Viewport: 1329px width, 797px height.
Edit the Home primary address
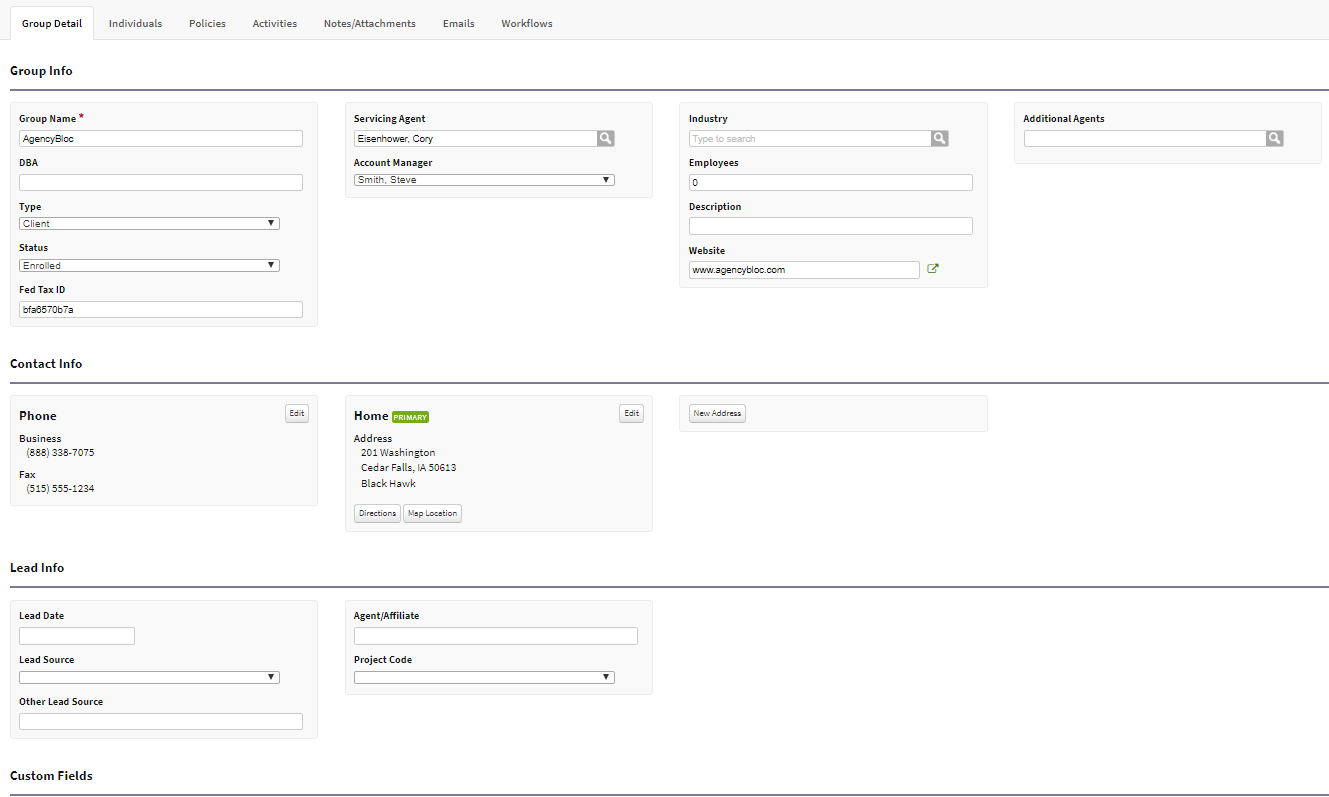631,412
